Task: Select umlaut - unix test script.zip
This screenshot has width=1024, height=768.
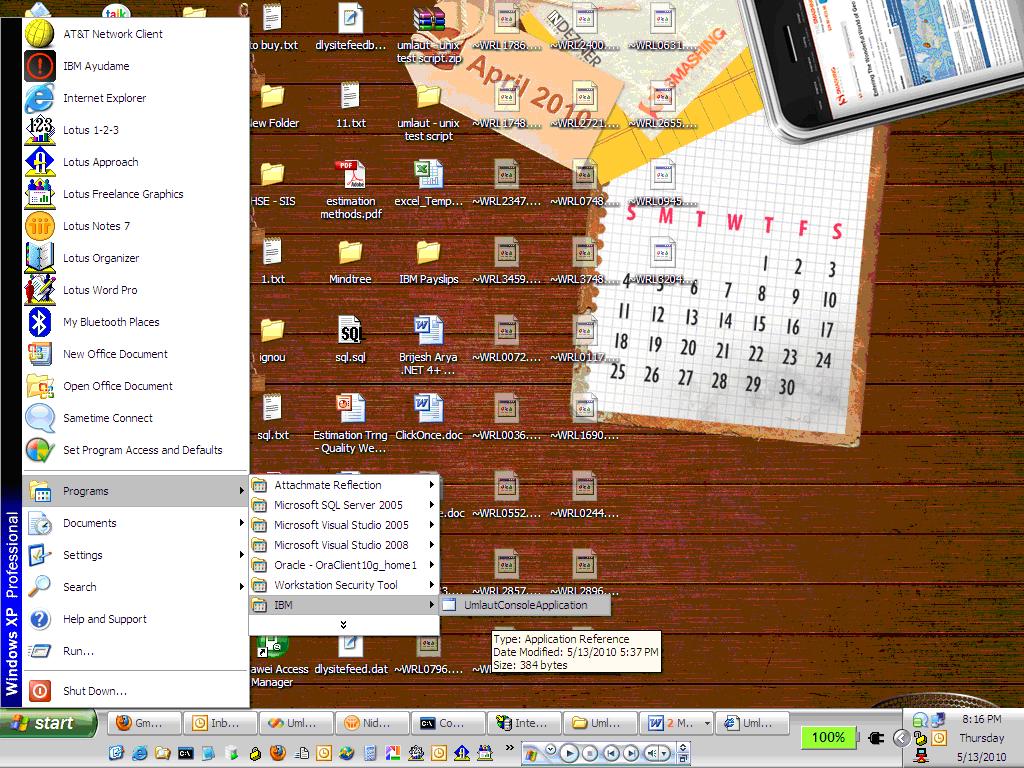Action: 429,33
